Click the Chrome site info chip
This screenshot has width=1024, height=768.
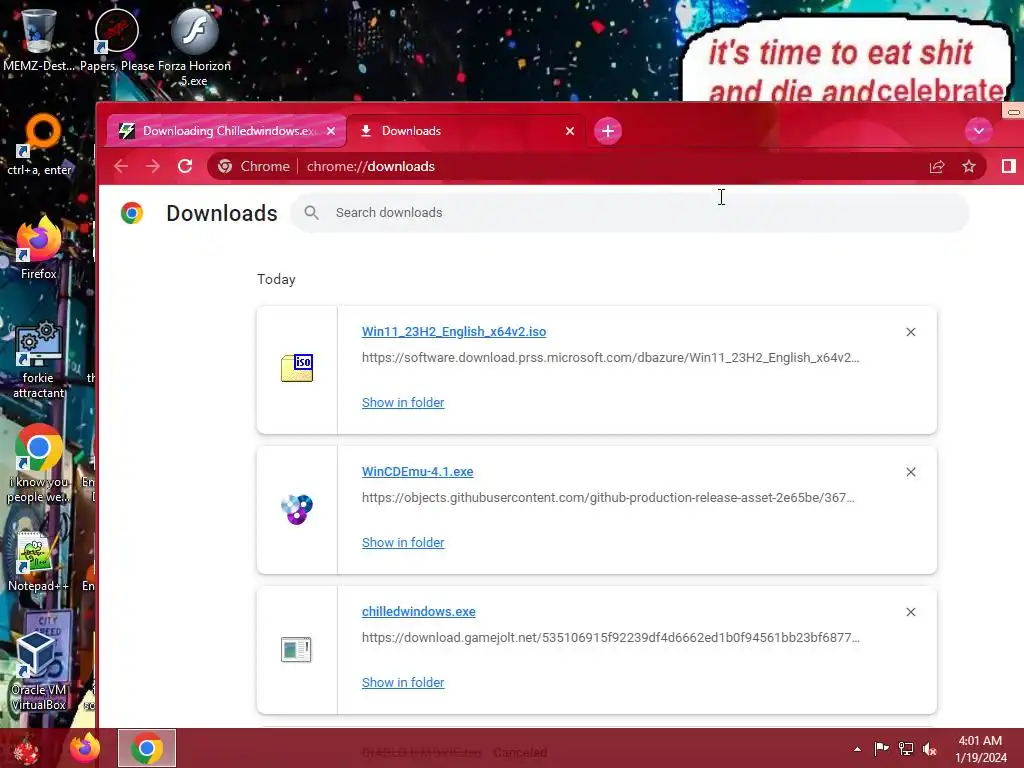pyautogui.click(x=253, y=167)
